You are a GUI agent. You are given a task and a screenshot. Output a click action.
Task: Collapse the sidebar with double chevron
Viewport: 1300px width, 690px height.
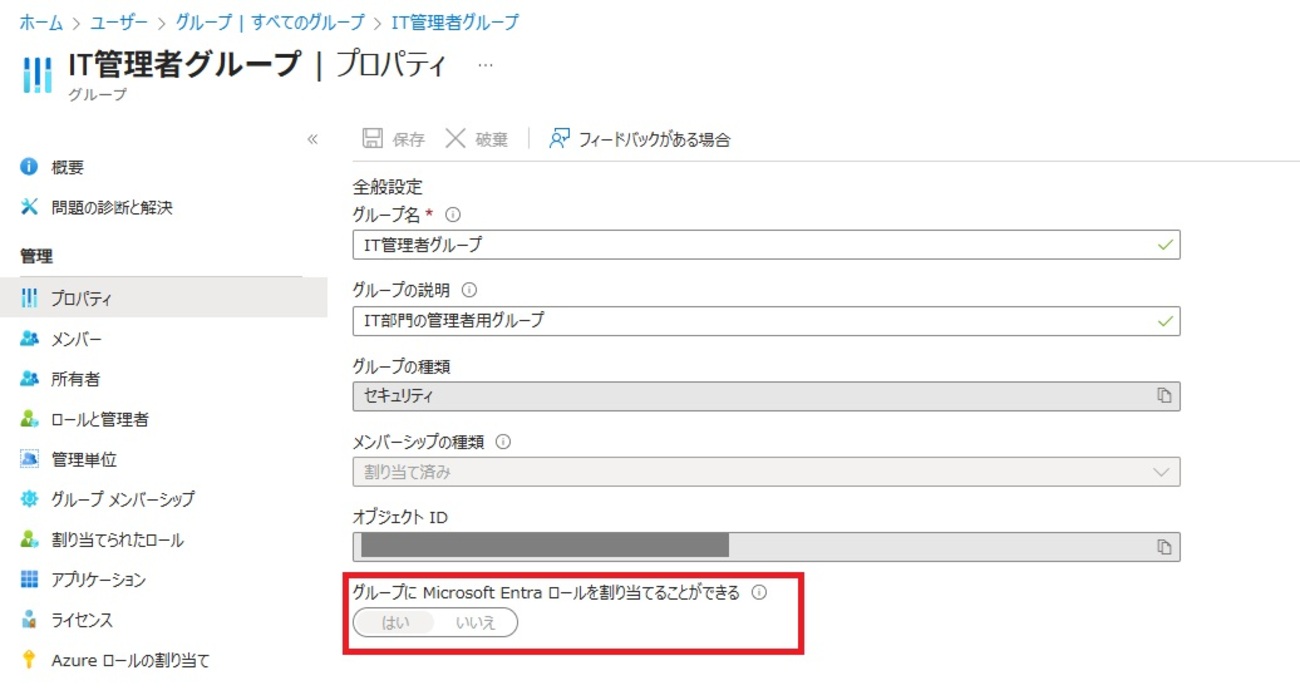312,139
